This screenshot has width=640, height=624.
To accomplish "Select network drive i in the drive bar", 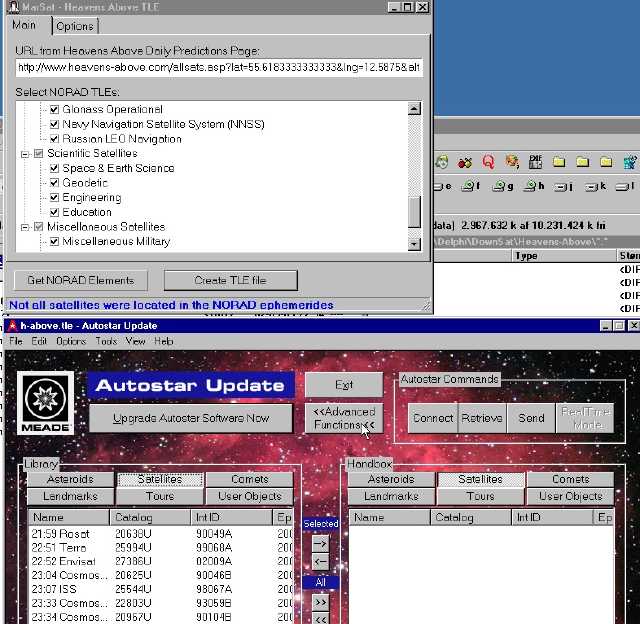I will [564, 187].
